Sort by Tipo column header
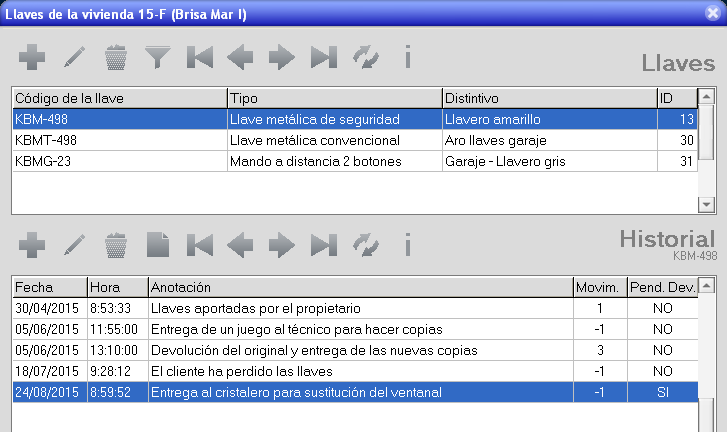 coord(335,98)
